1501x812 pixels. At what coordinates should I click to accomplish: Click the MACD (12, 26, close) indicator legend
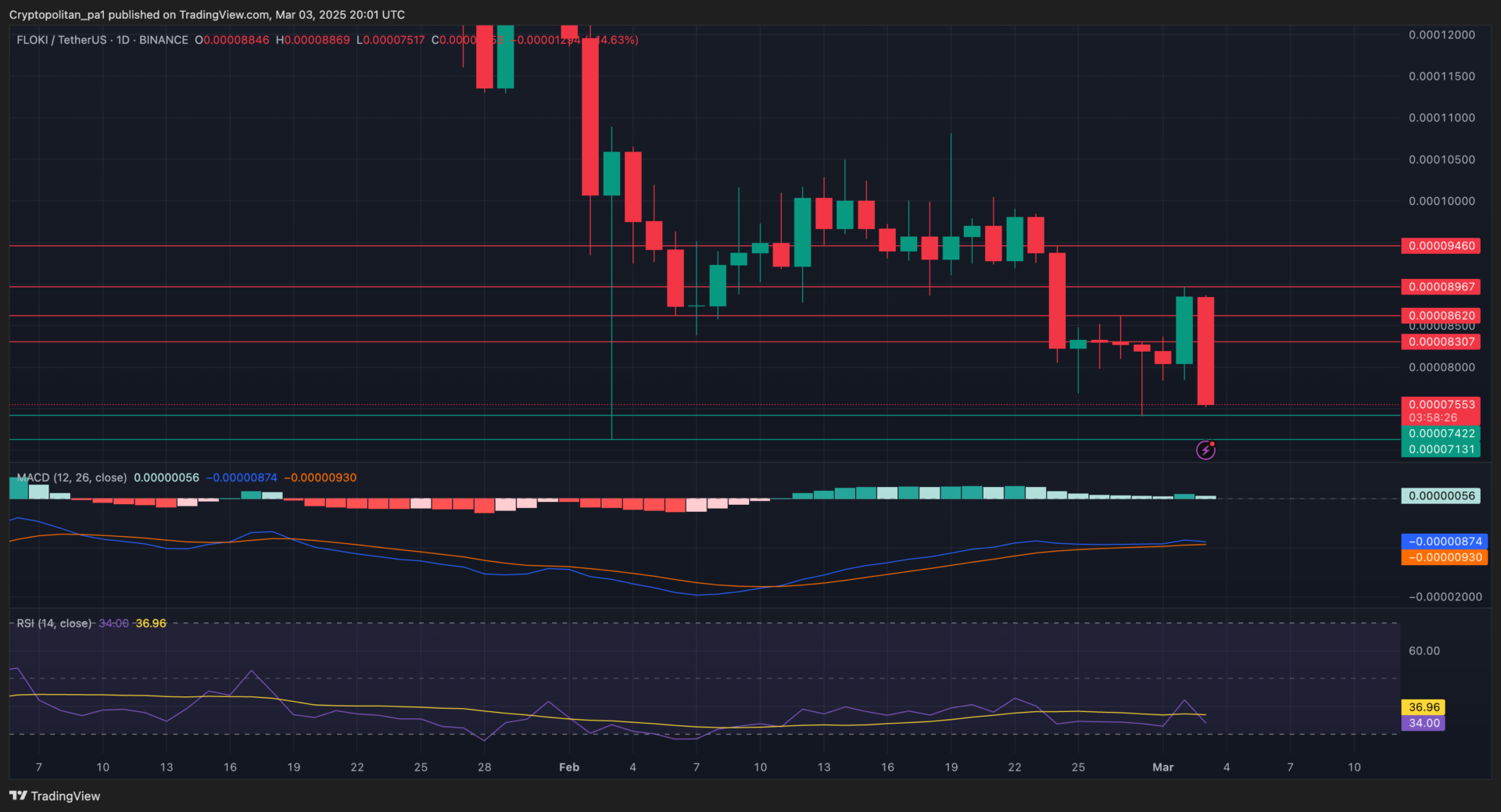[x=72, y=478]
